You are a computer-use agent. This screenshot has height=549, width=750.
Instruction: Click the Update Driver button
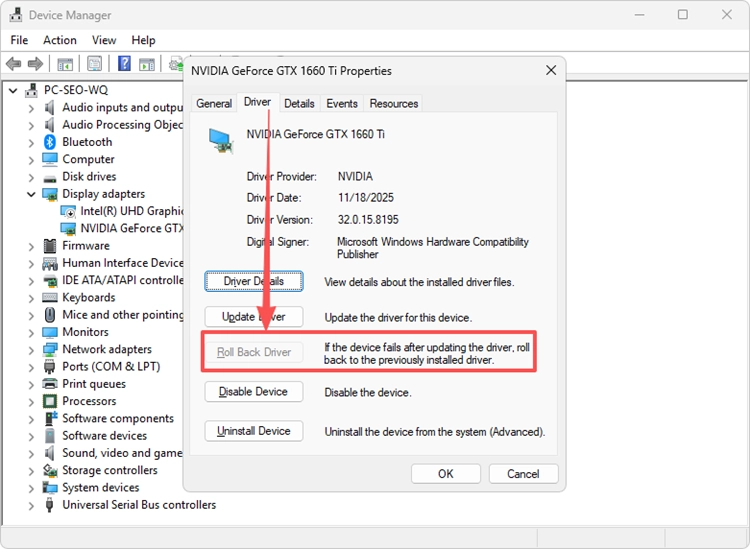click(254, 317)
